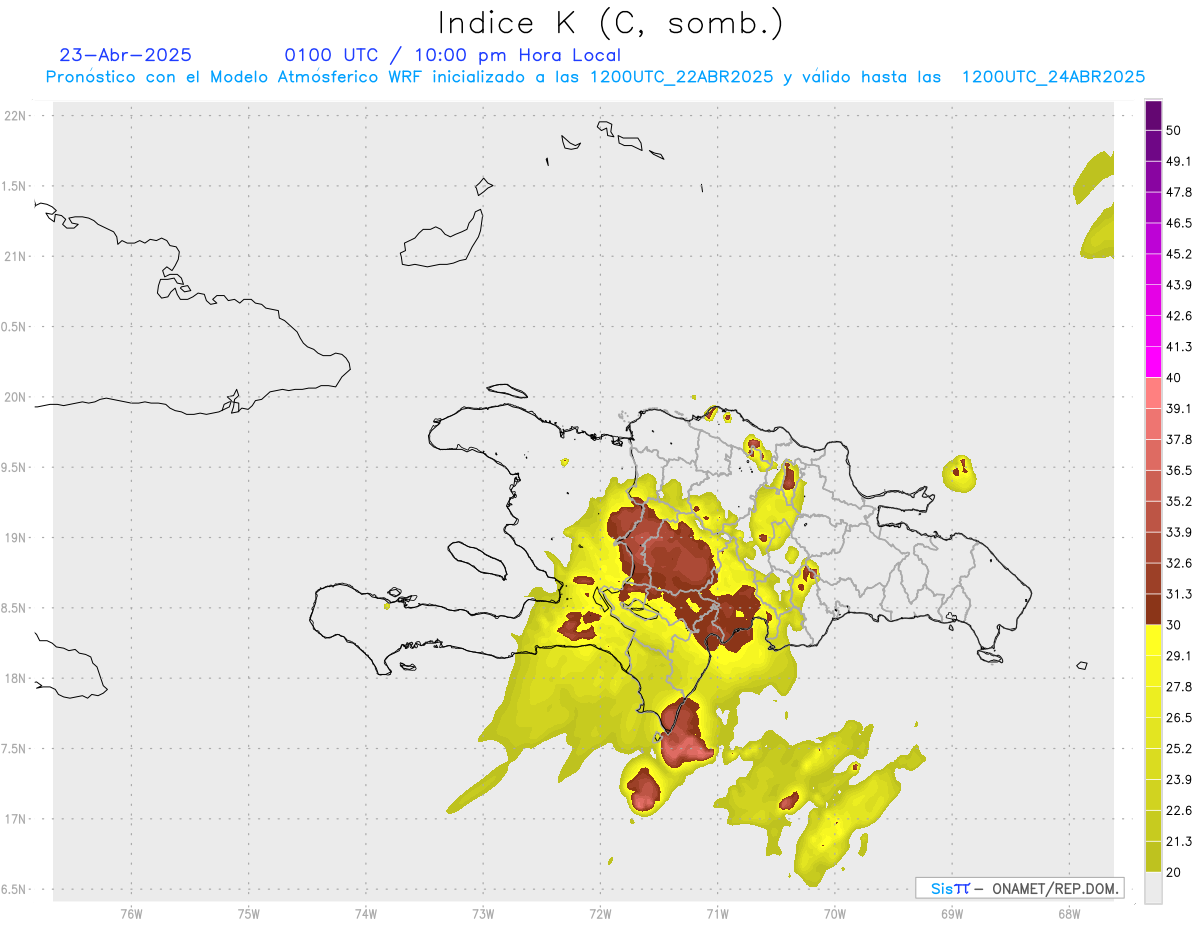
Task: Click the dark brown swatch between 30 and 31.3
Action: pos(1153,609)
